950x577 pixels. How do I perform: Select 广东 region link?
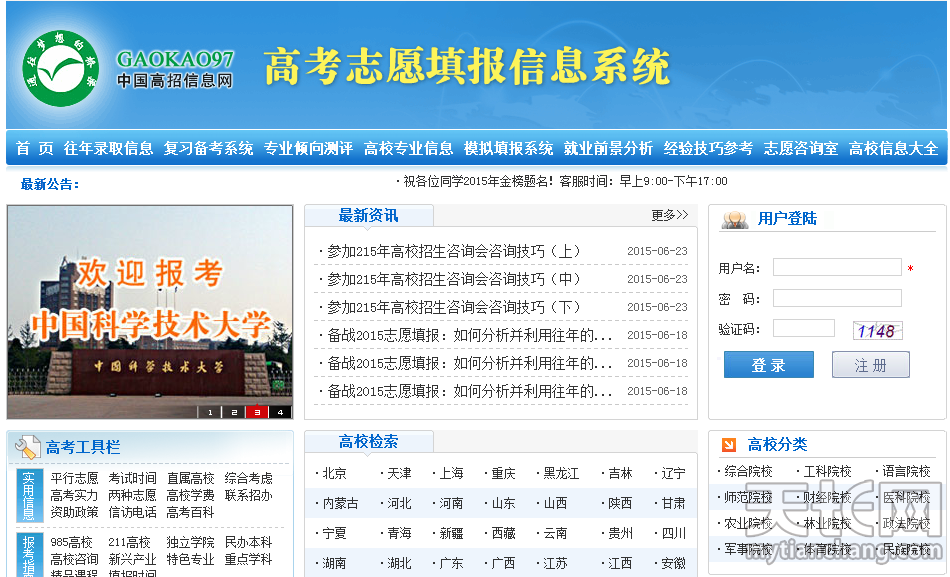(451, 564)
